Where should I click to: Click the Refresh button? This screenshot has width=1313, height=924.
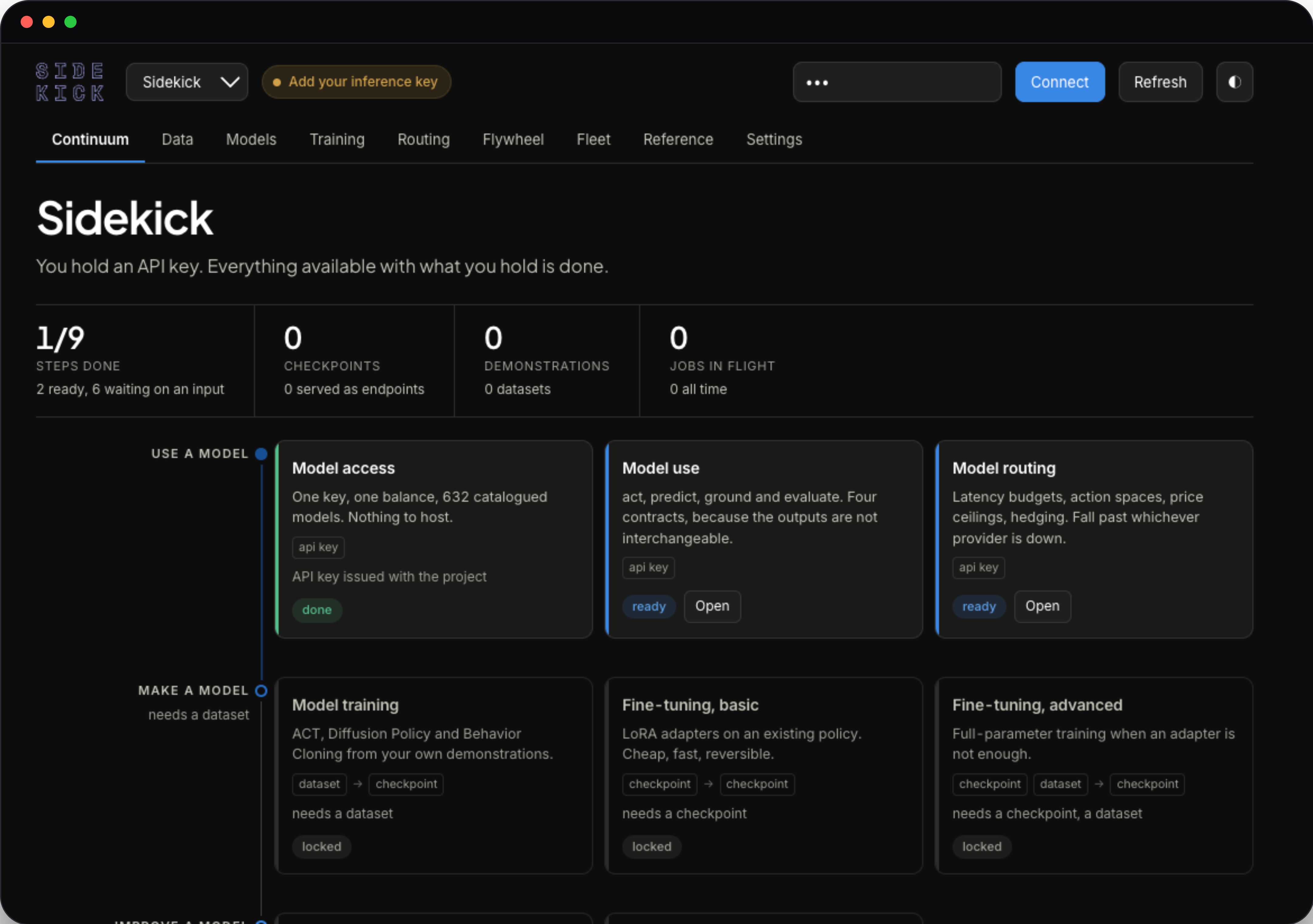pos(1160,82)
